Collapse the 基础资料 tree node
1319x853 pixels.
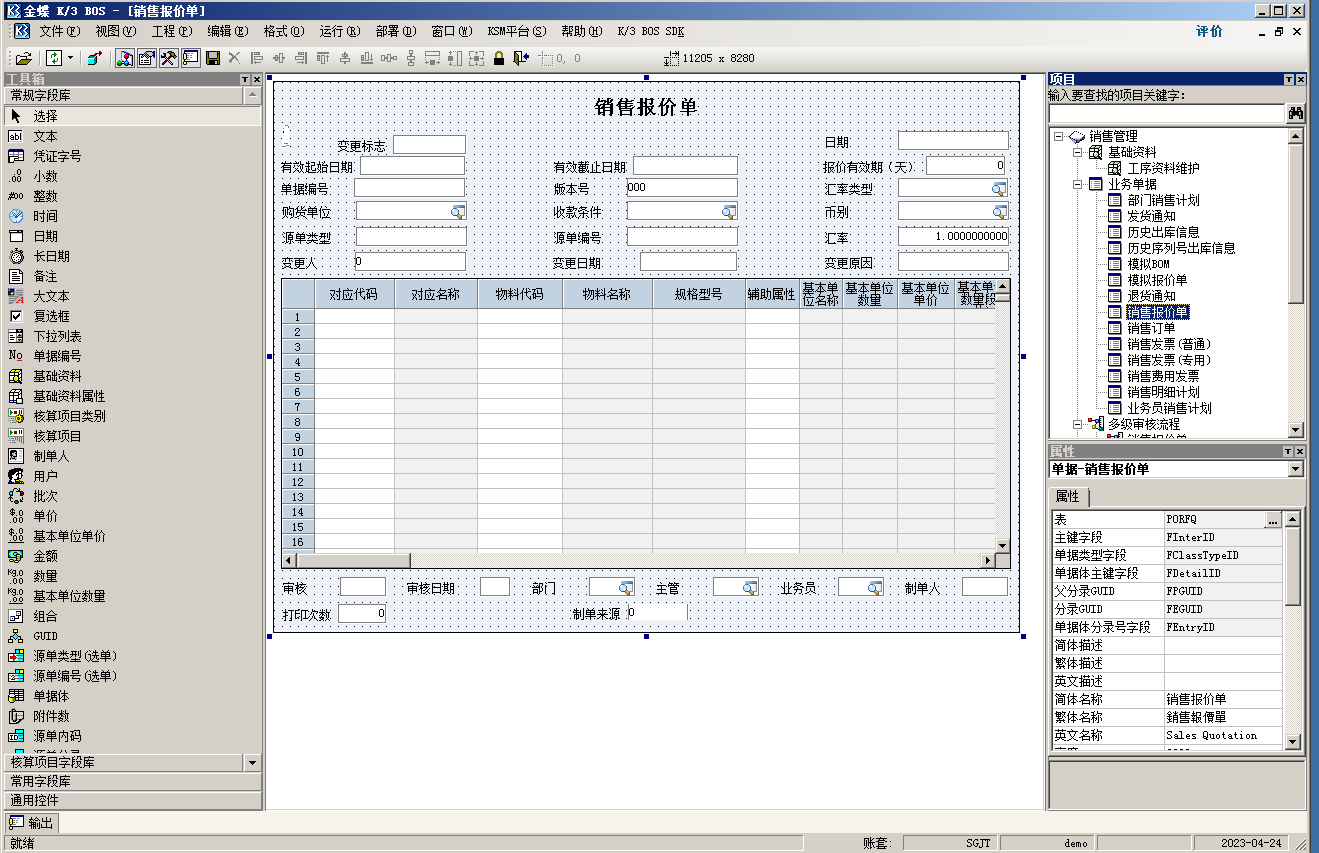point(1078,152)
